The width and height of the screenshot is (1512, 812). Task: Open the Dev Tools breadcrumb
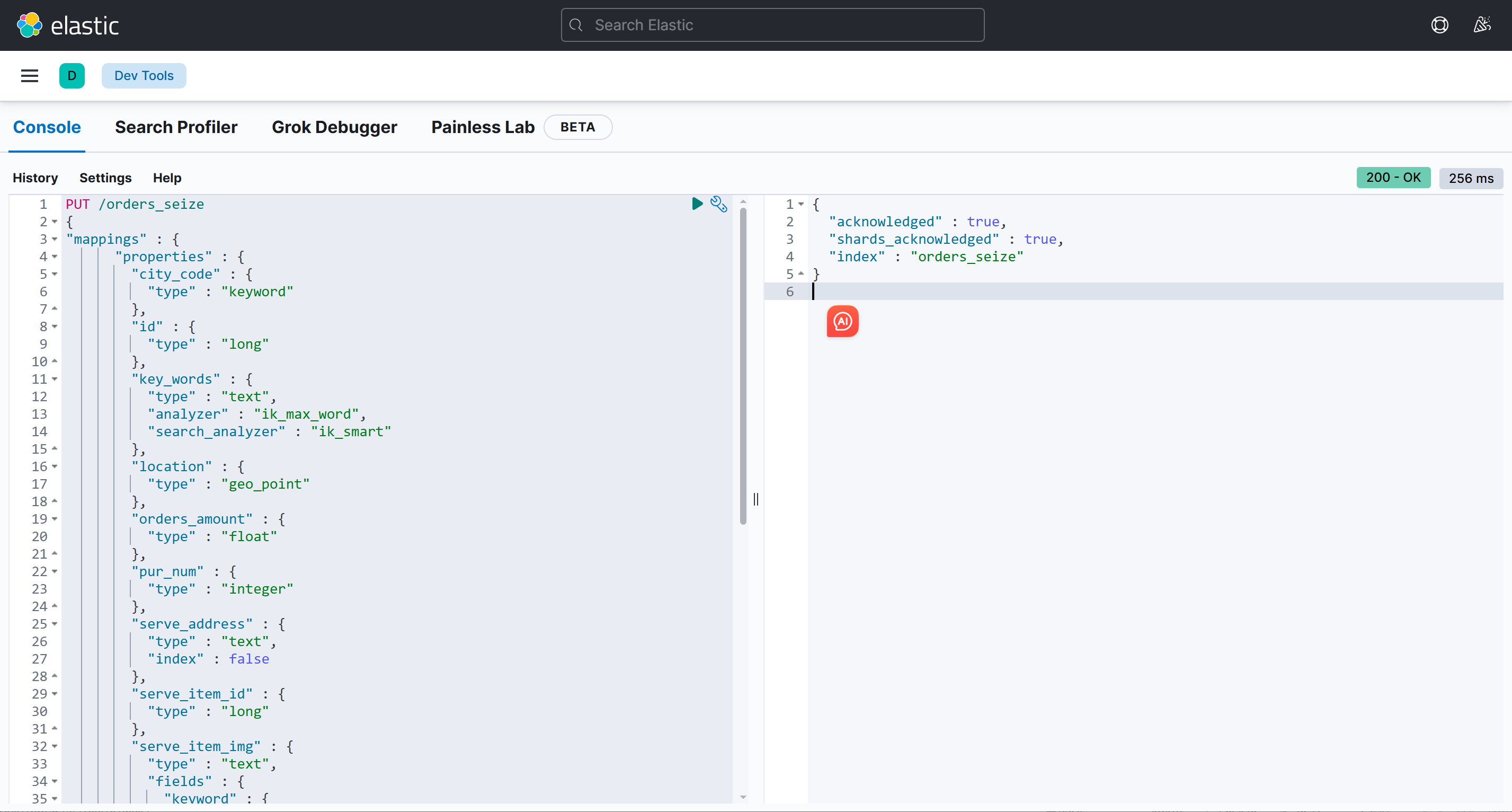click(144, 76)
